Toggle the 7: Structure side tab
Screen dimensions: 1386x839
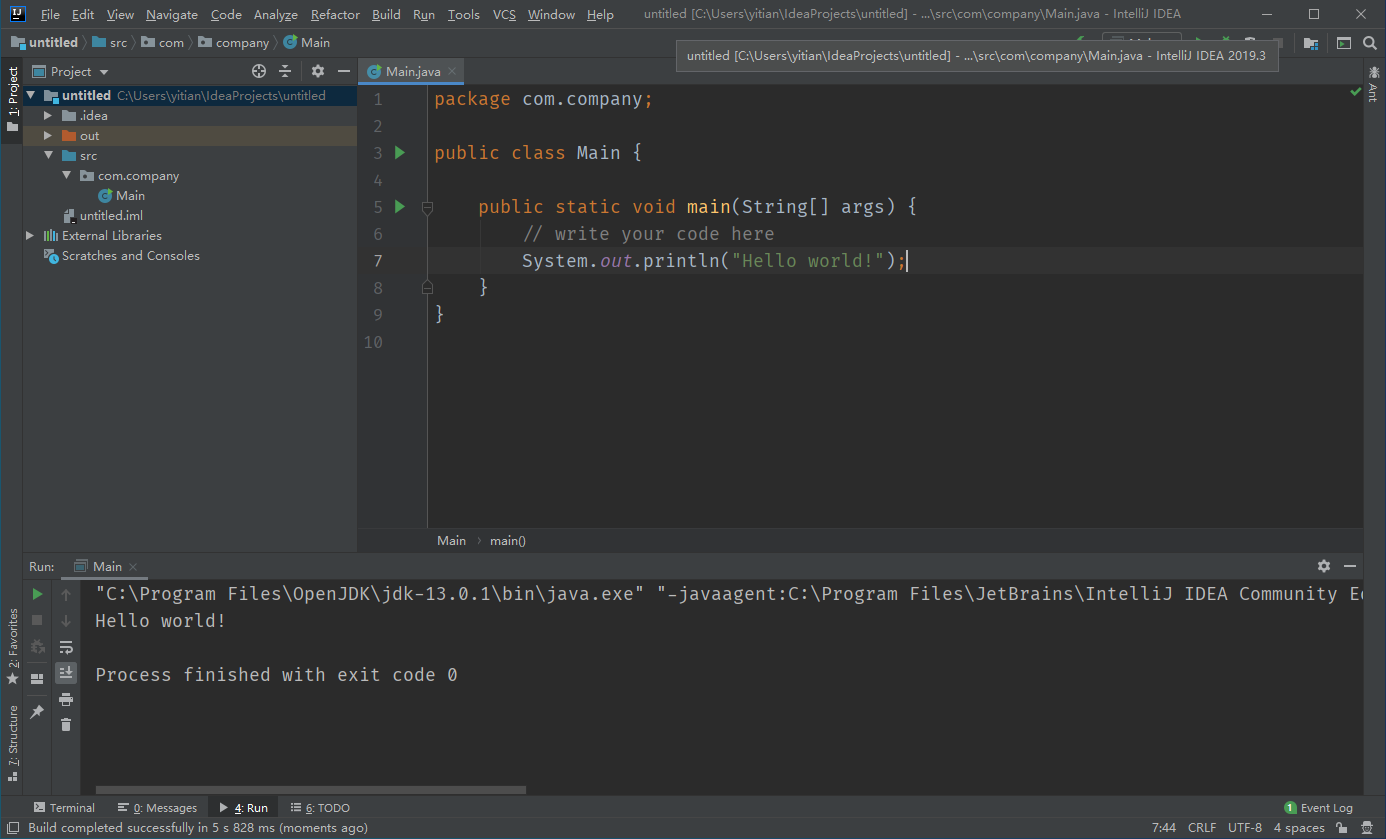click(12, 743)
